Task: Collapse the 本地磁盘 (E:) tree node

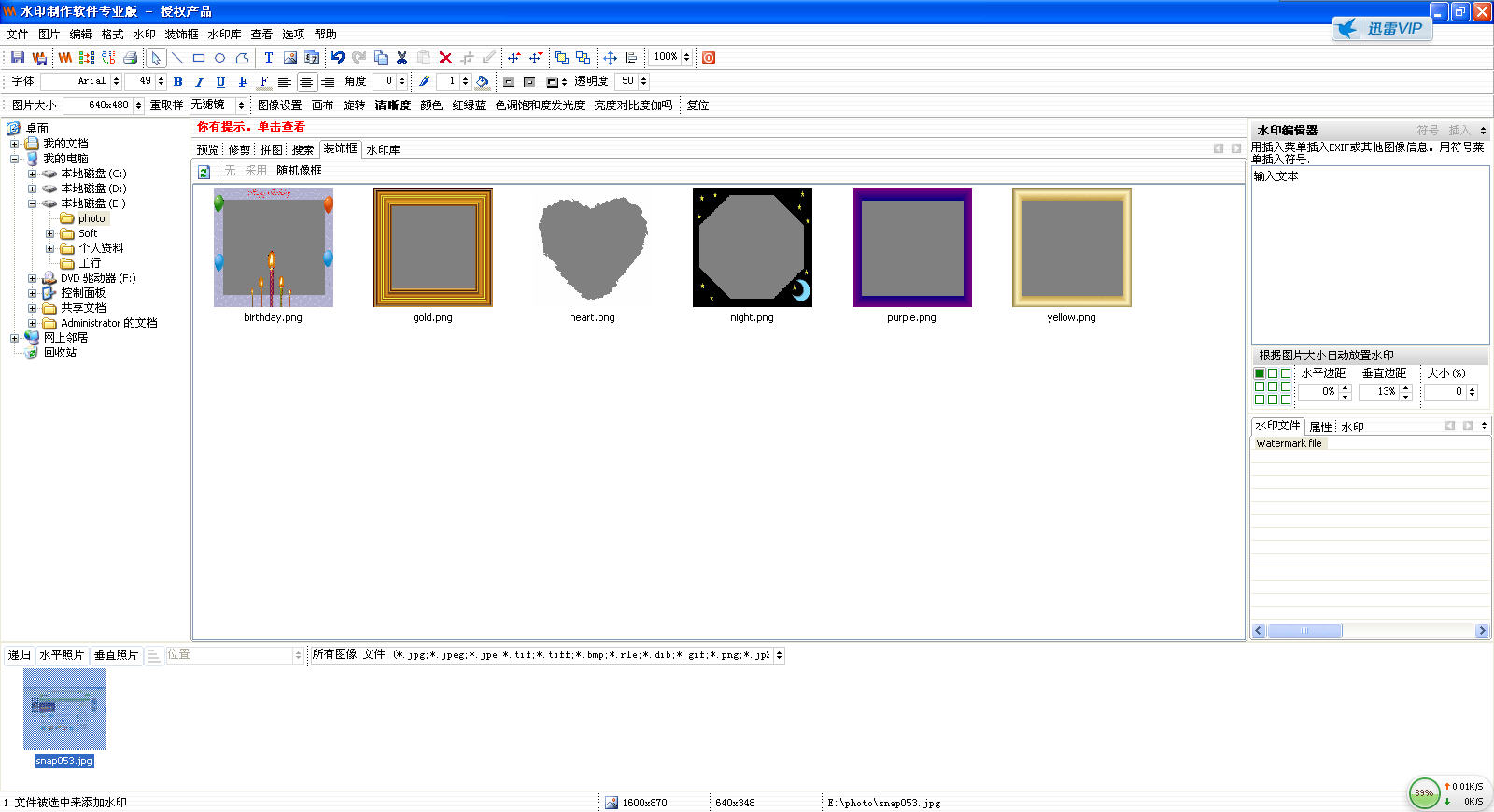Action: [32, 203]
